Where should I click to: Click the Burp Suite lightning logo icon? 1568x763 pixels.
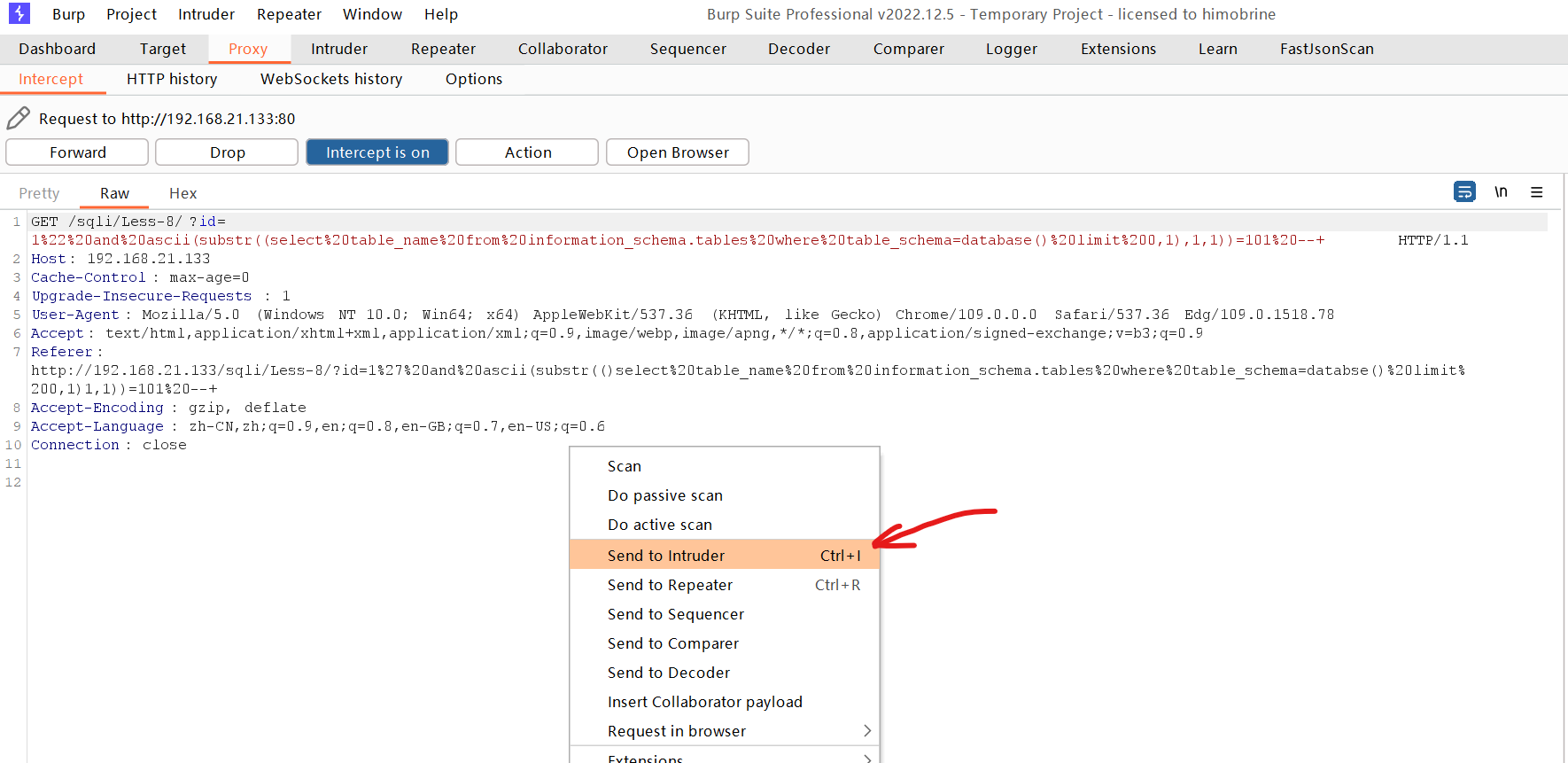point(19,13)
